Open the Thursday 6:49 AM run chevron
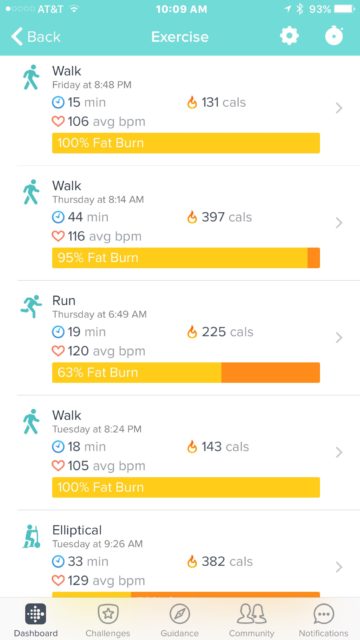Screen dimensions: 360x640 338,338
